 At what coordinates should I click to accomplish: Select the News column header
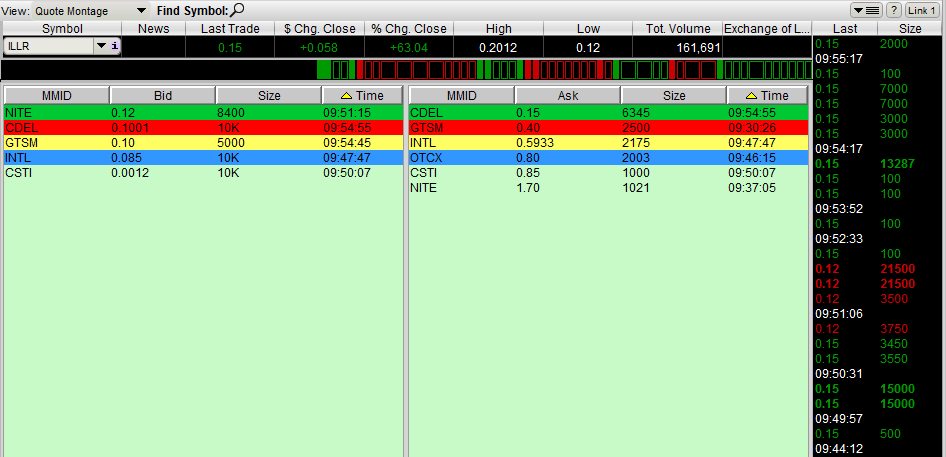(154, 28)
